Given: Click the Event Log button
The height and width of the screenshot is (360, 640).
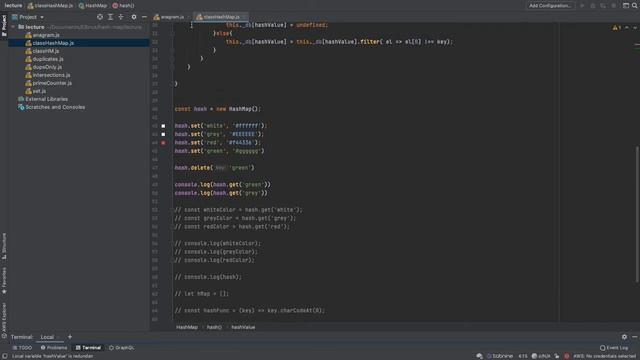Looking at the screenshot, I should pyautogui.click(x=614, y=348).
